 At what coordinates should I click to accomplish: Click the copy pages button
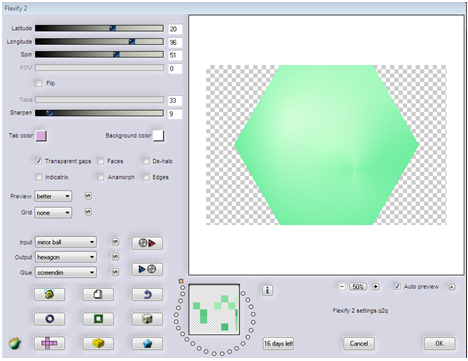pos(98,295)
